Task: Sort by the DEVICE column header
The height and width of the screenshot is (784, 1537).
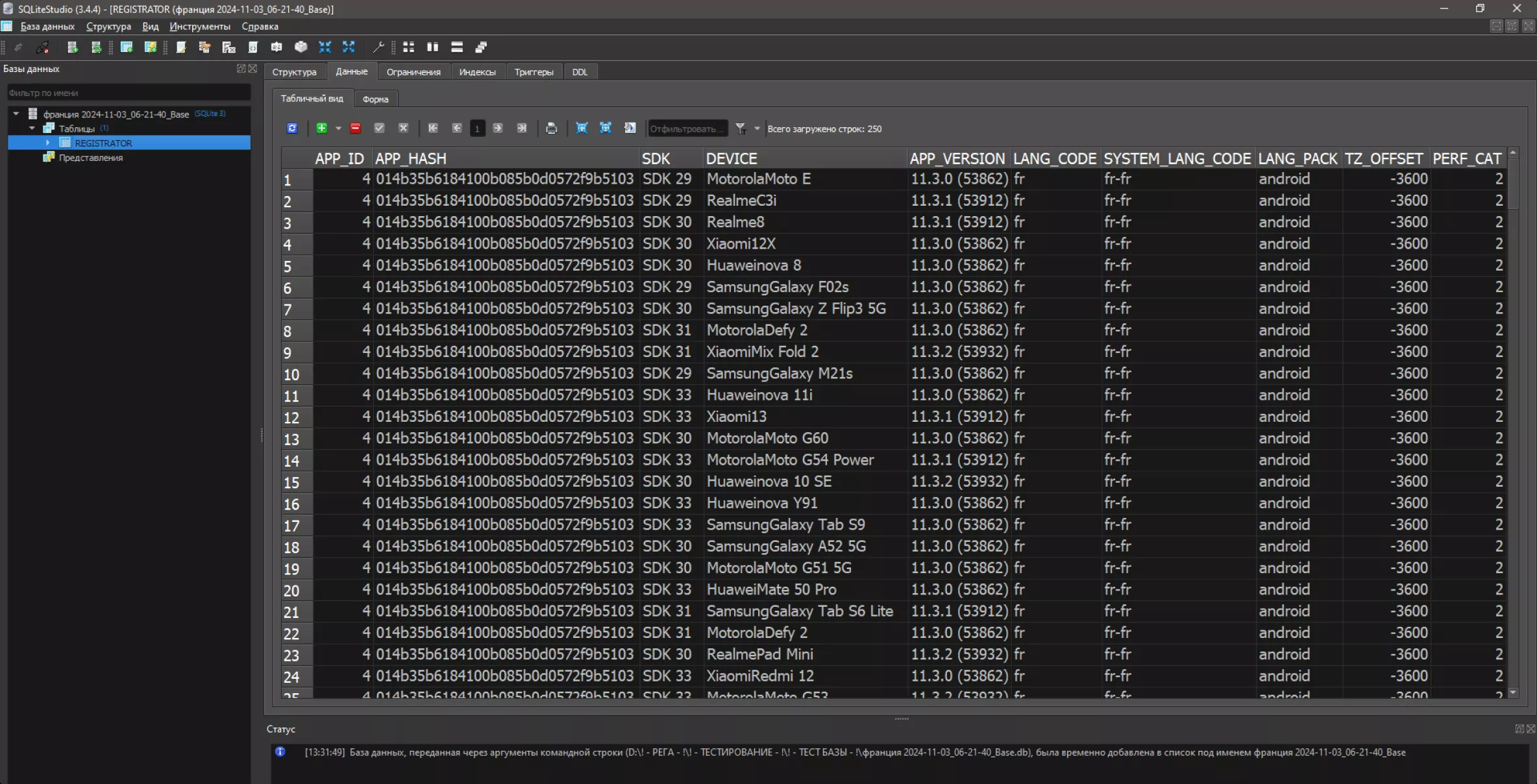Action: pos(805,158)
